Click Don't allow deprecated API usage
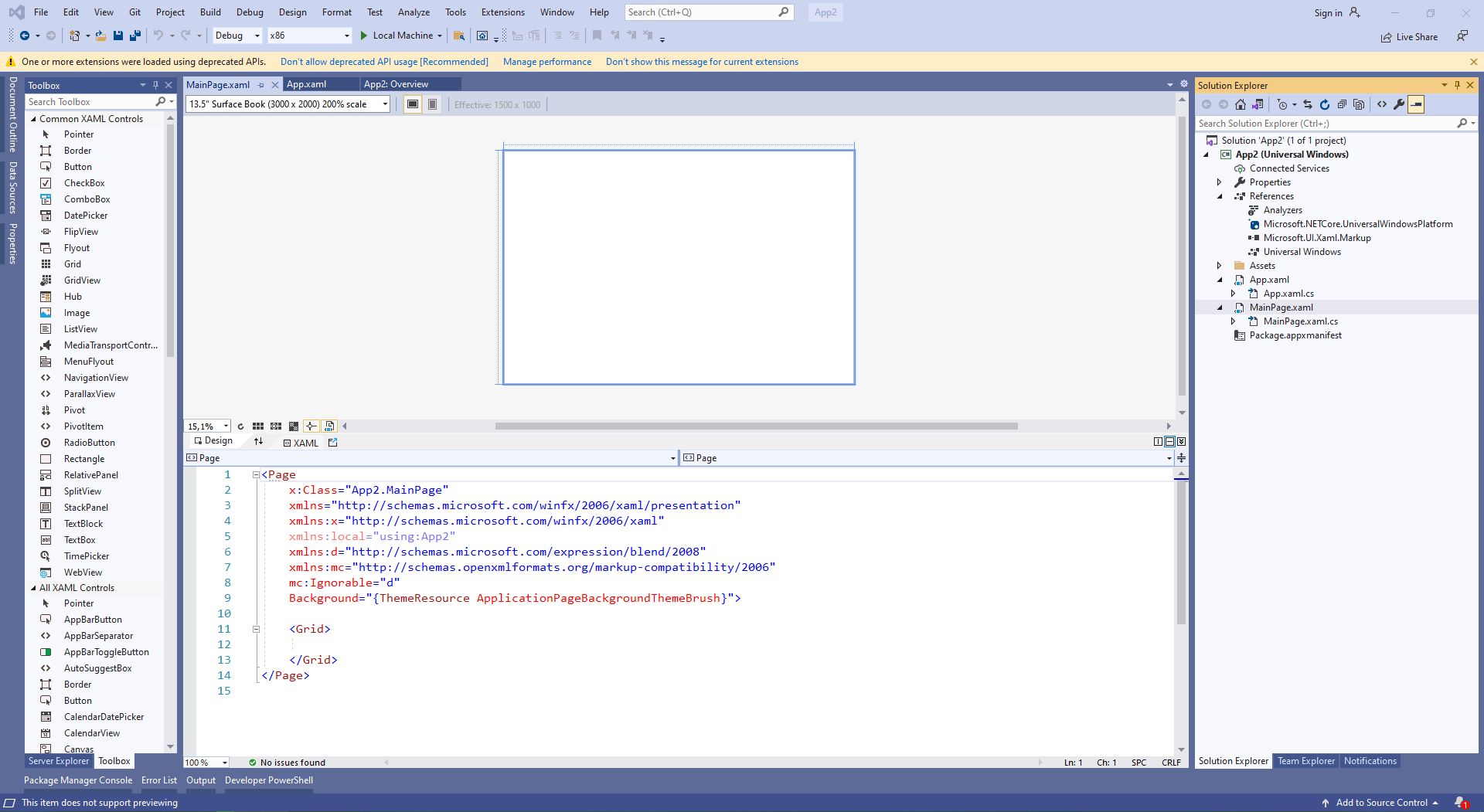Image resolution: width=1484 pixels, height=812 pixels. point(384,61)
